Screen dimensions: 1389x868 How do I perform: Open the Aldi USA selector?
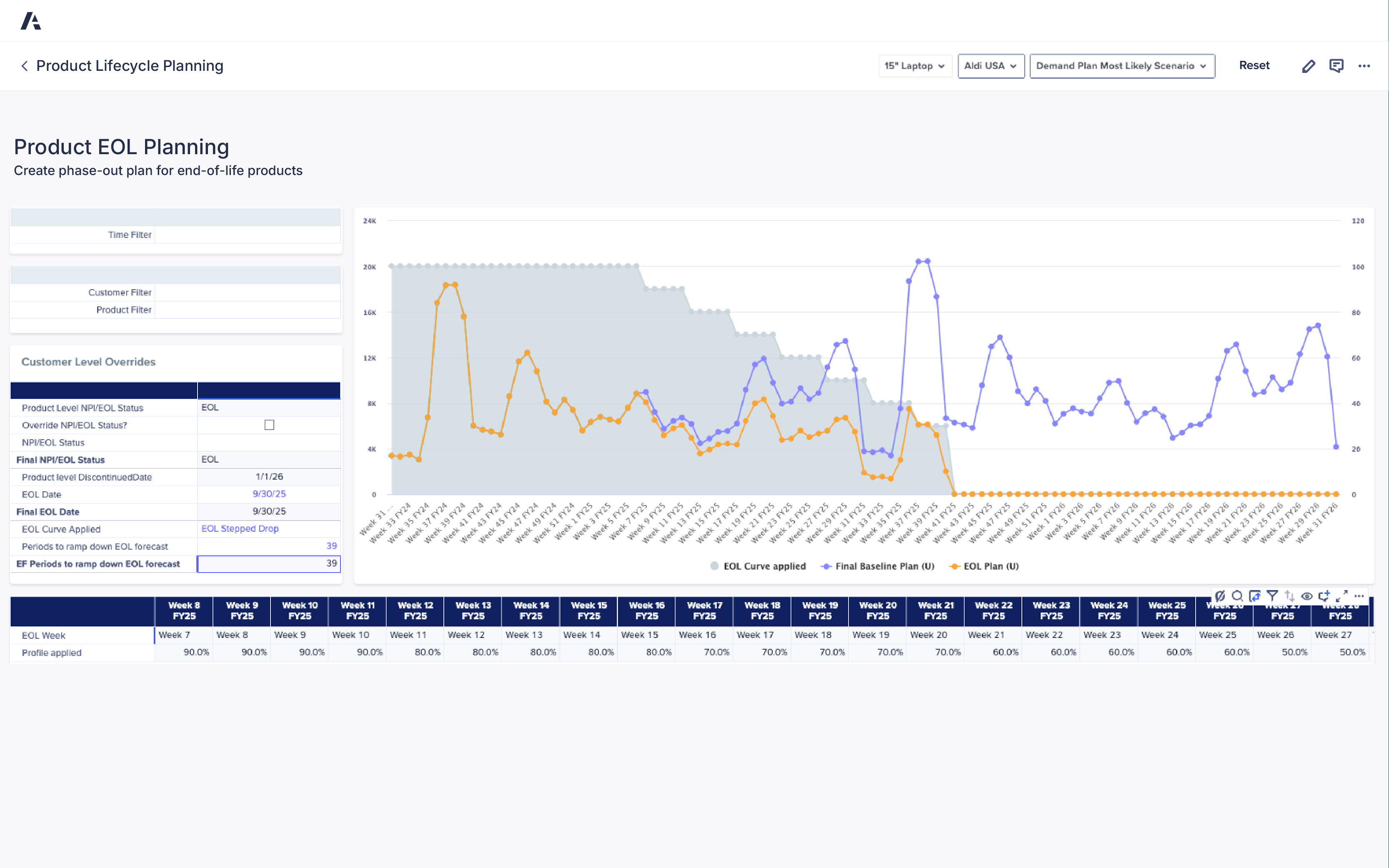point(991,65)
